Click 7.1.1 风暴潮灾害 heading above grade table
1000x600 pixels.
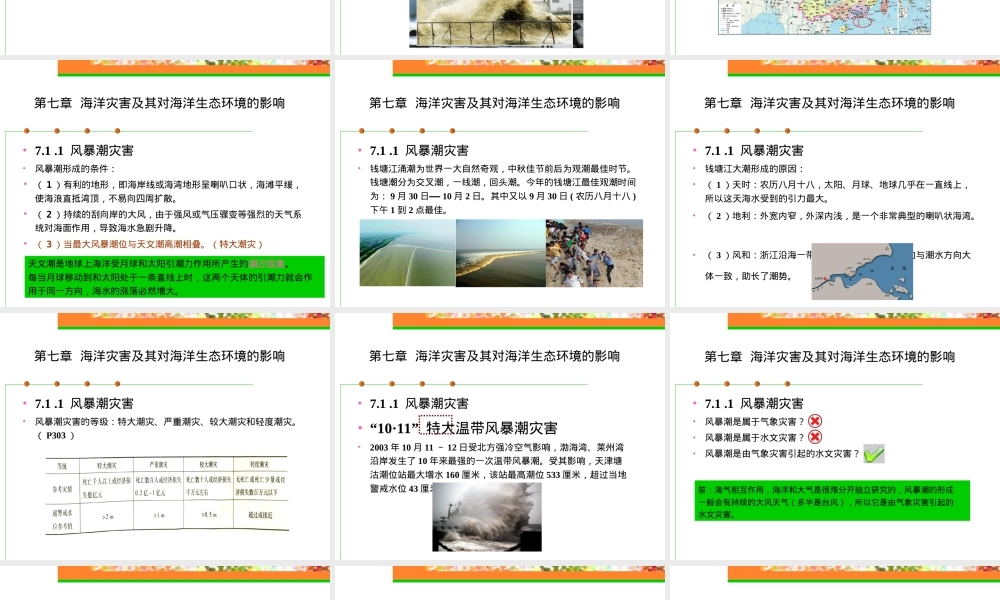pos(84,404)
